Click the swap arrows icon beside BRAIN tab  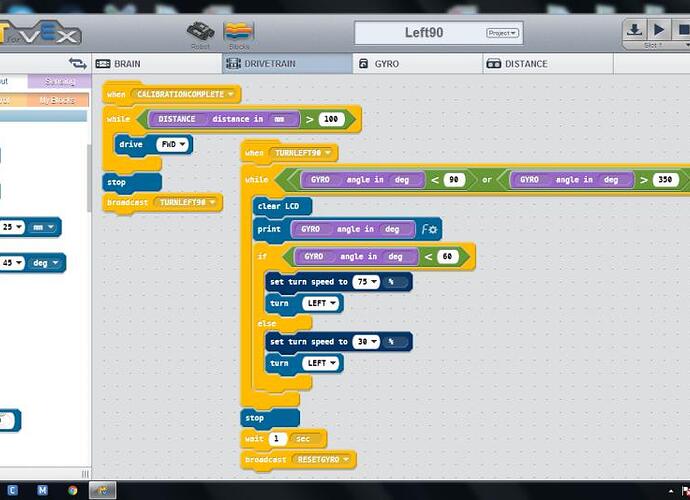coord(76,63)
